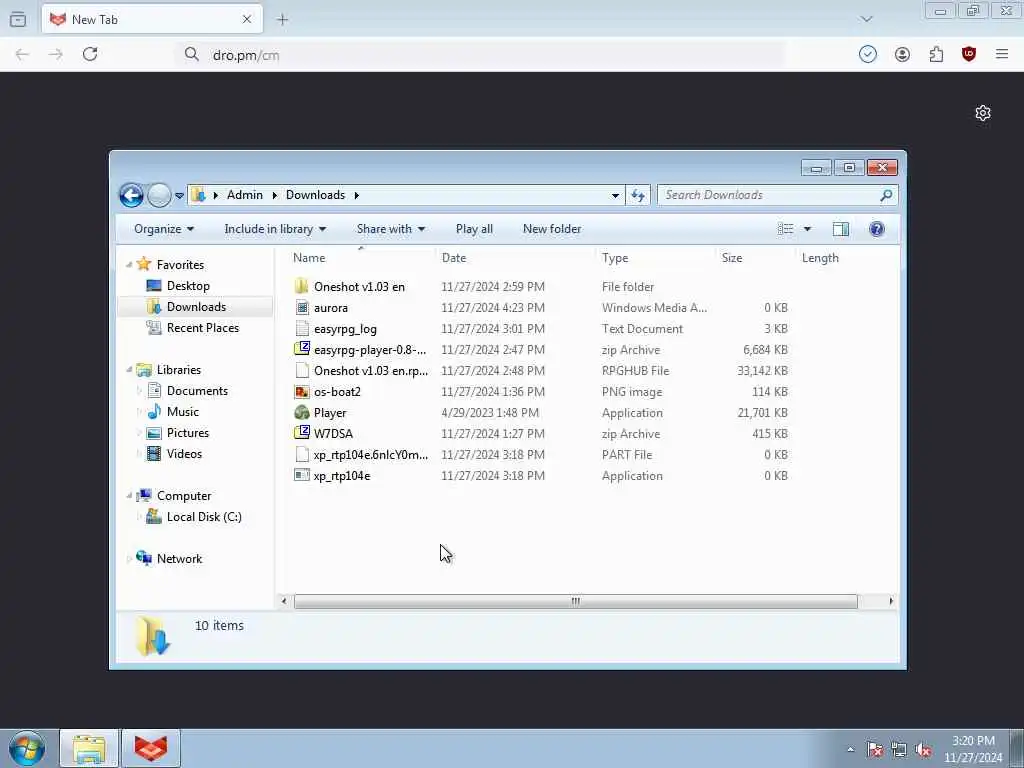Viewport: 1024px width, 768px height.
Task: Open the browser hamburger menu
Action: click(1002, 54)
